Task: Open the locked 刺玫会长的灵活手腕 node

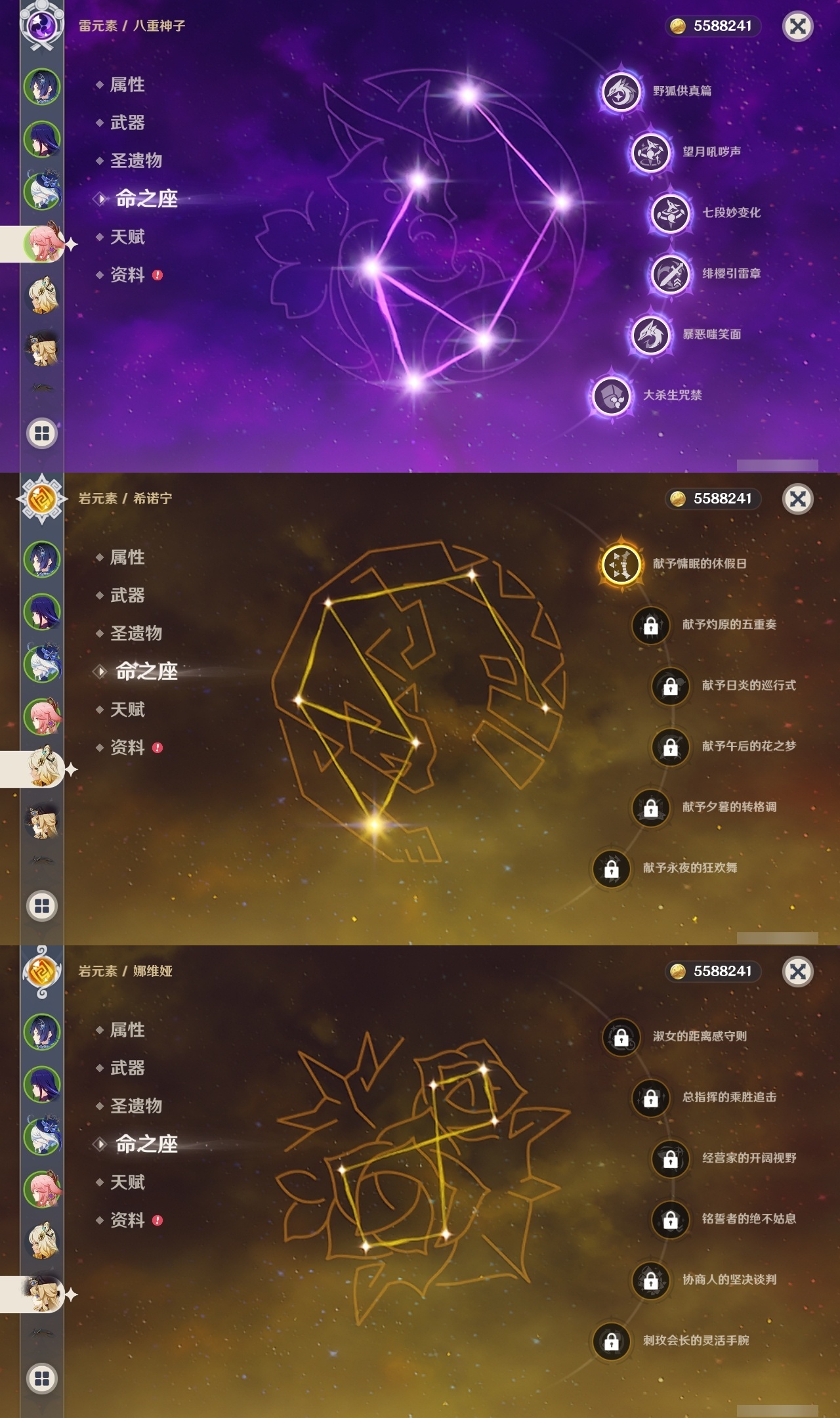Action: click(611, 1341)
